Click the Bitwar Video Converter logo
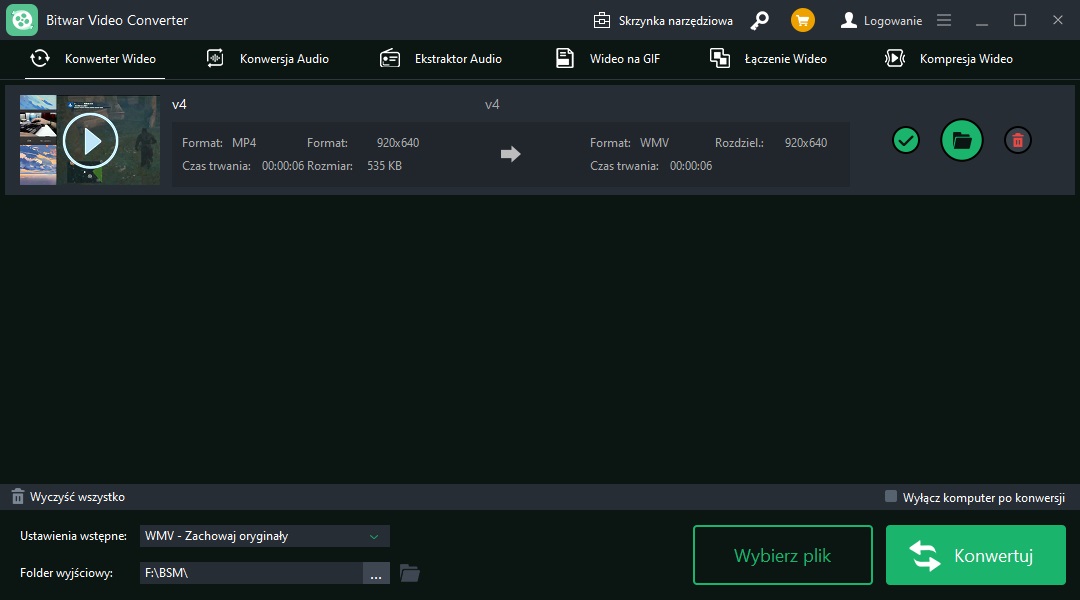 click(x=22, y=20)
